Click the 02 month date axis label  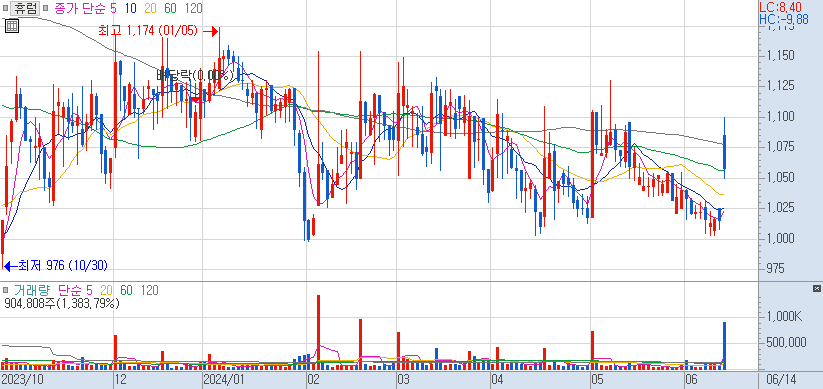pos(314,379)
